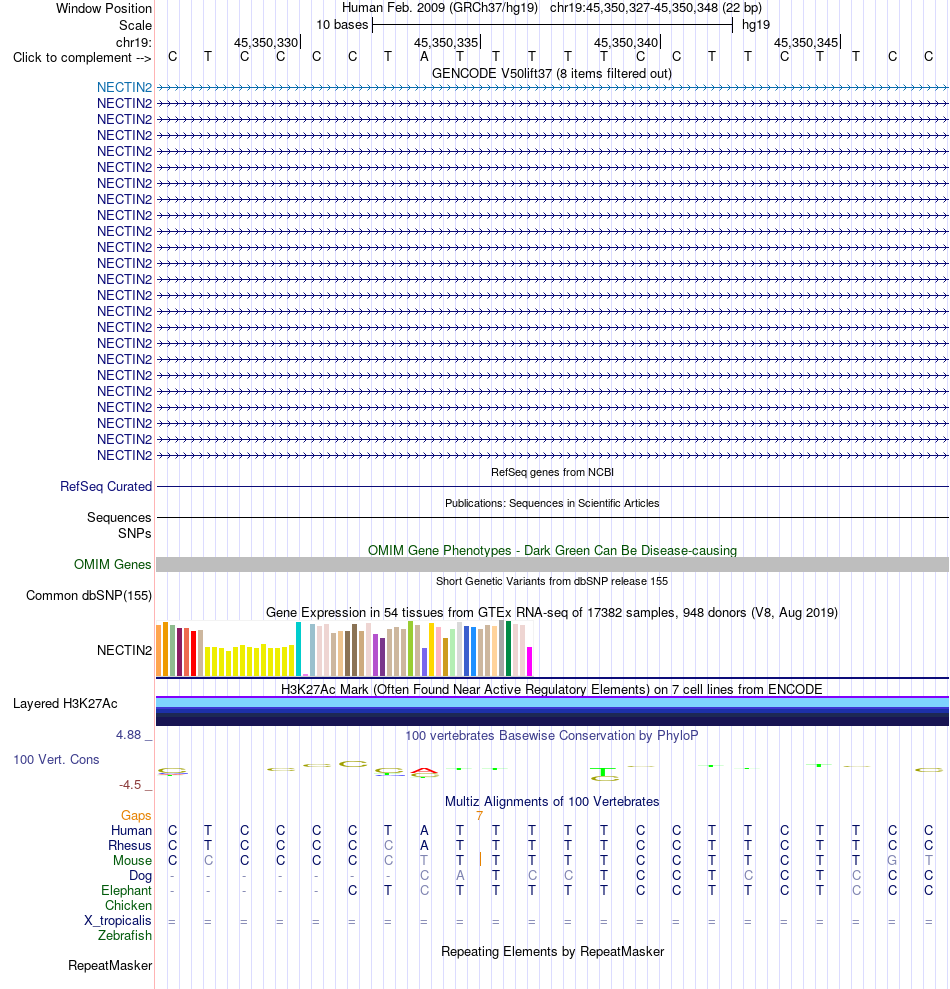Click the Common dbSNP(155) track label
The width and height of the screenshot is (950, 989).
(x=89, y=595)
